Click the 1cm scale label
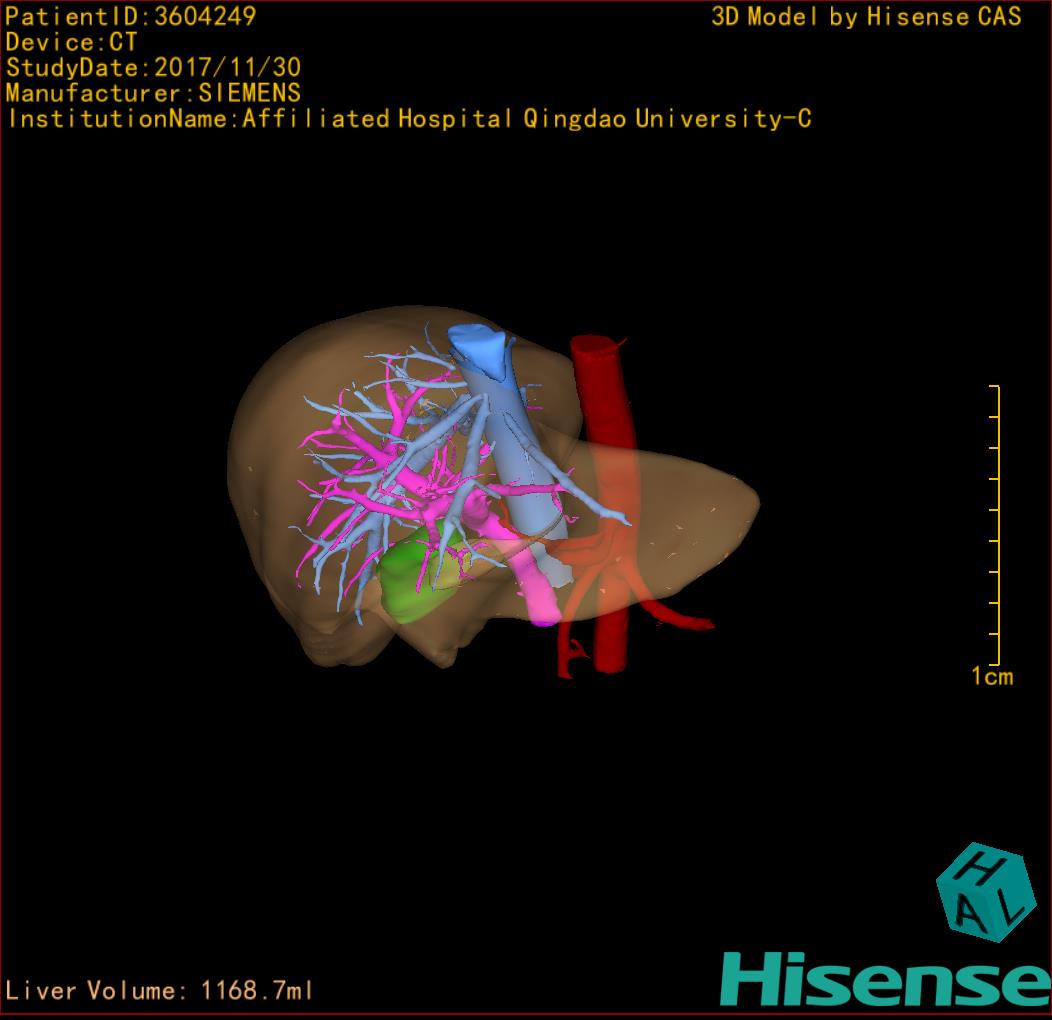The height and width of the screenshot is (1020, 1052). pos(991,677)
